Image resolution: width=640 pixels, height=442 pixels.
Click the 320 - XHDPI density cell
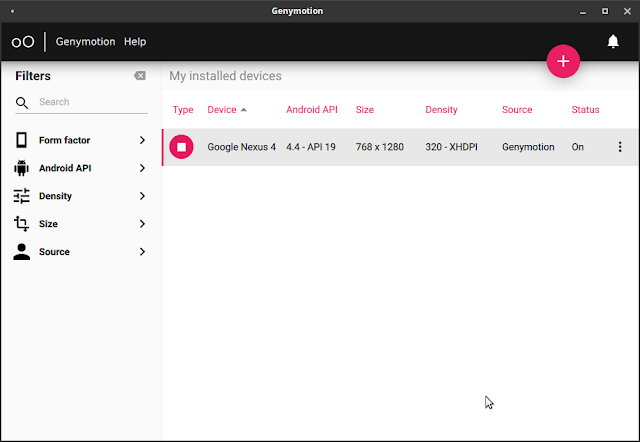[x=451, y=147]
